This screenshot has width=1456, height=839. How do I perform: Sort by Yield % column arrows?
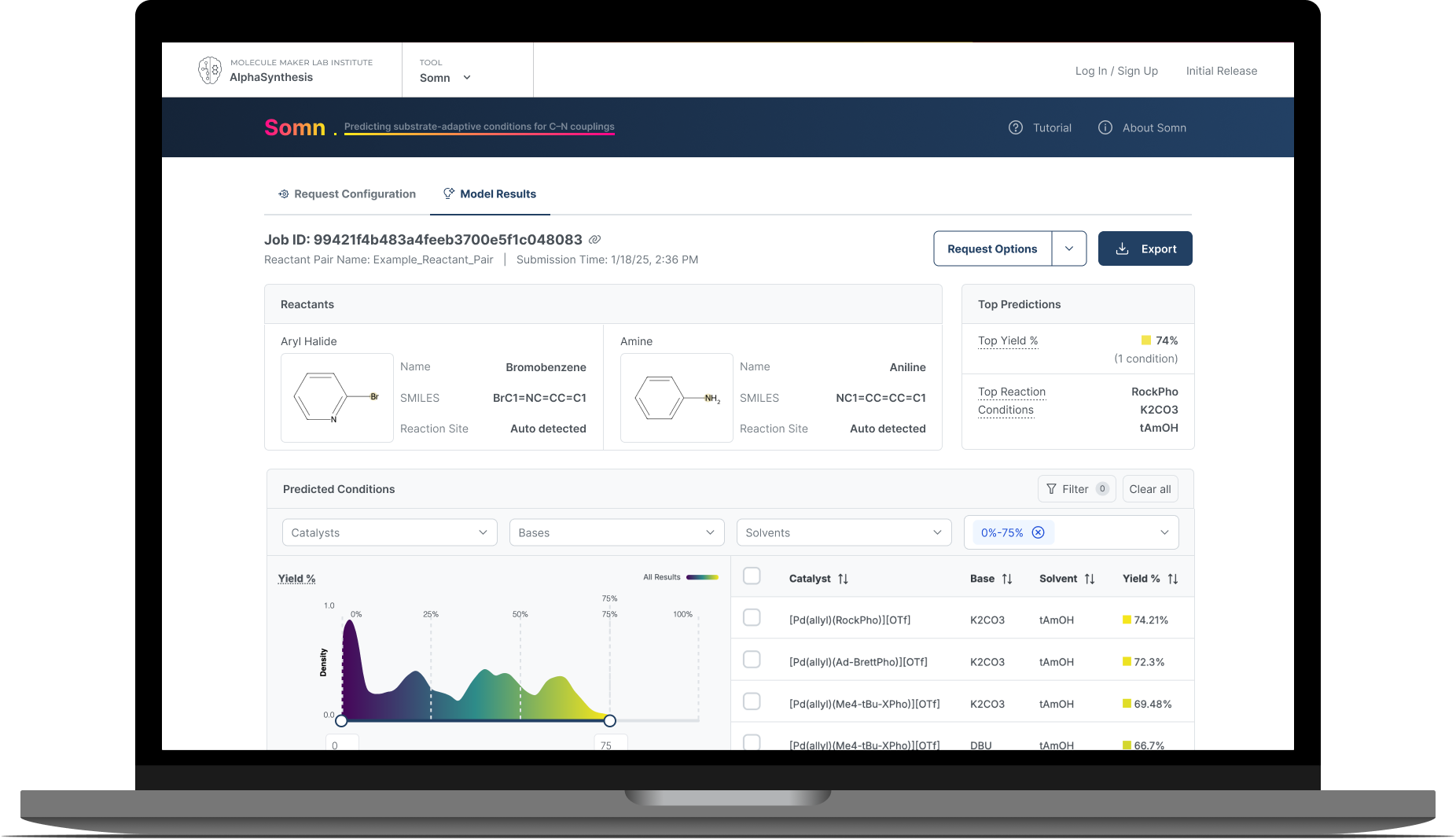(1173, 579)
